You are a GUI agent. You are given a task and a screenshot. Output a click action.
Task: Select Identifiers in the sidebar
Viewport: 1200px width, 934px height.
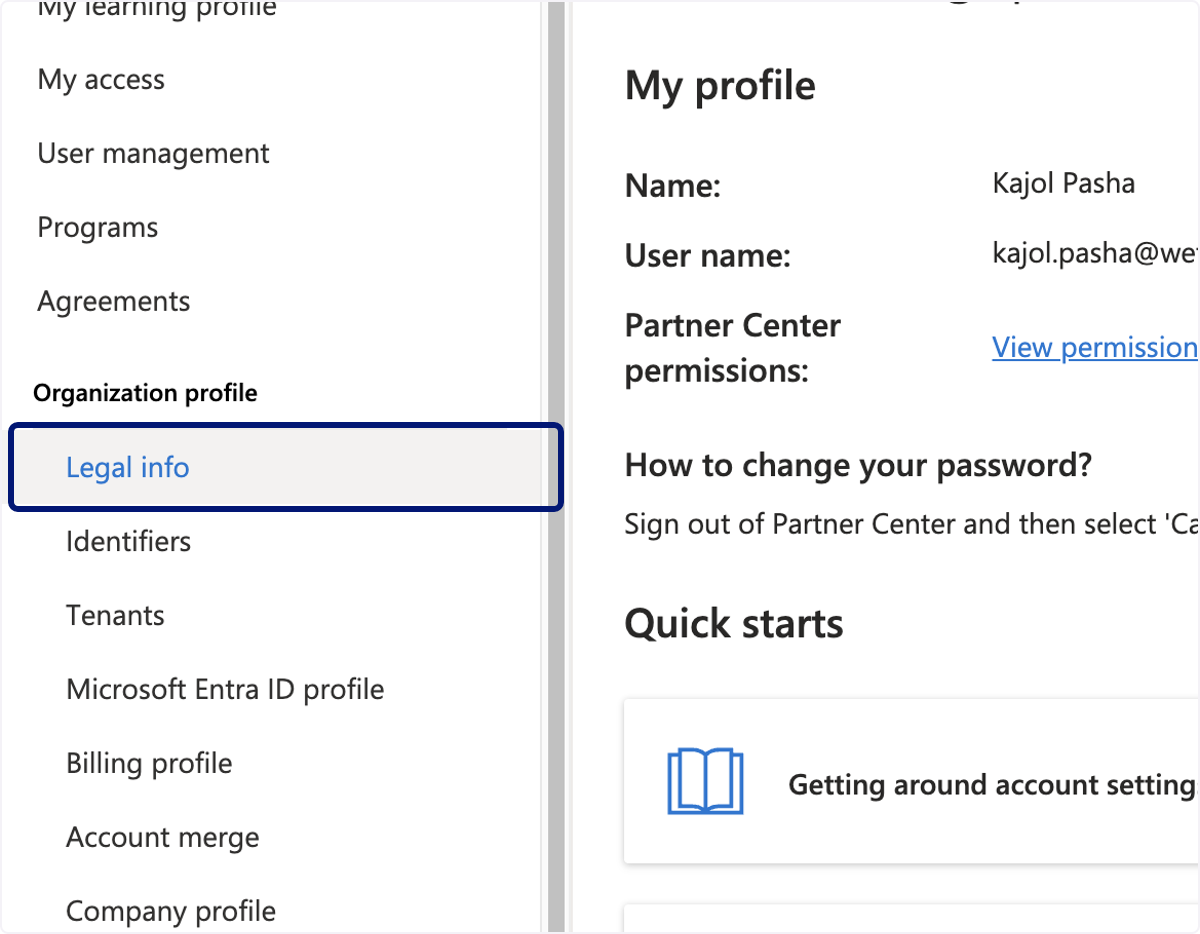pos(128,541)
